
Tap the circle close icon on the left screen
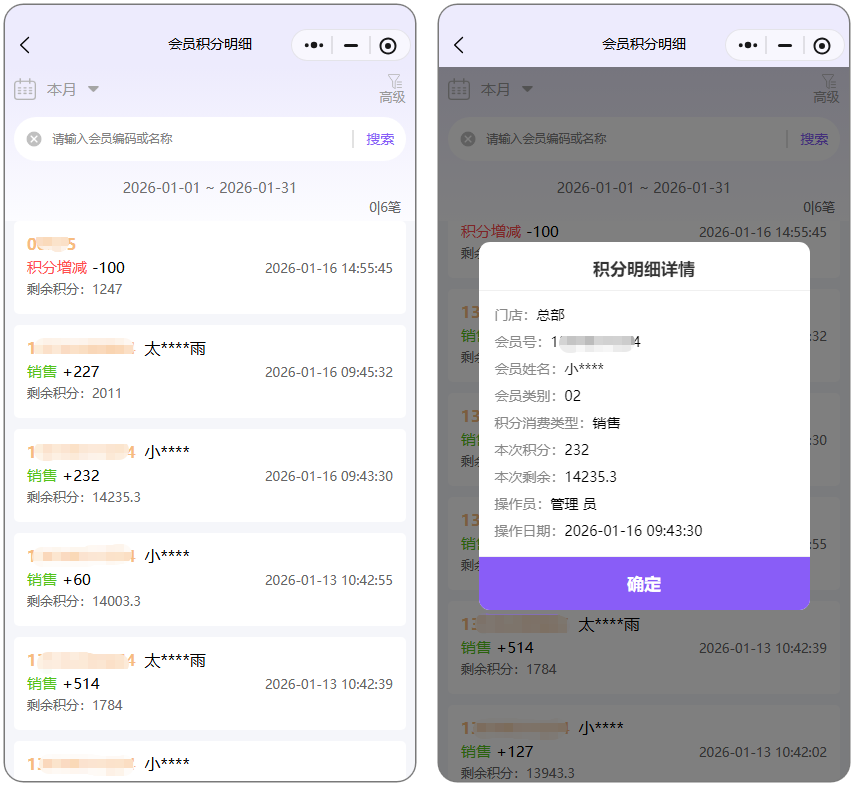pos(388,45)
